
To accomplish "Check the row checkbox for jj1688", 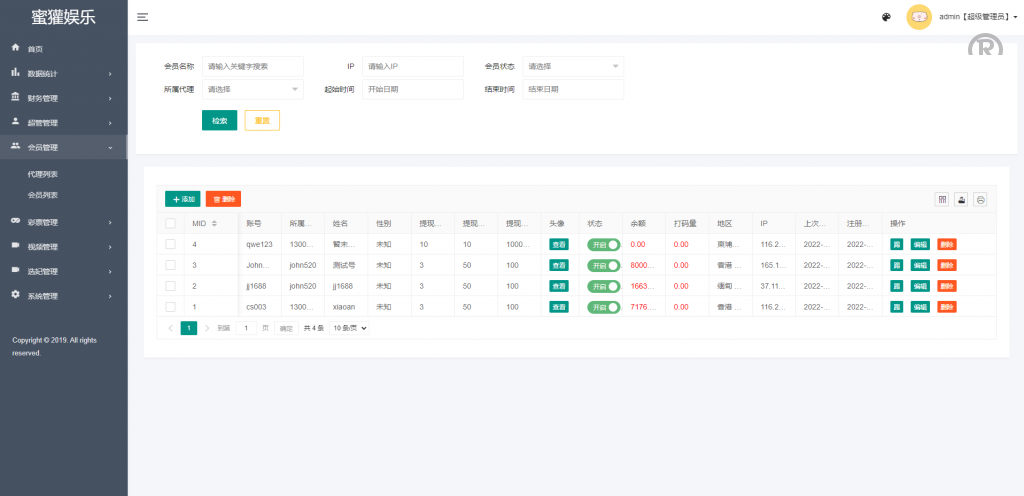I will pyautogui.click(x=170, y=286).
